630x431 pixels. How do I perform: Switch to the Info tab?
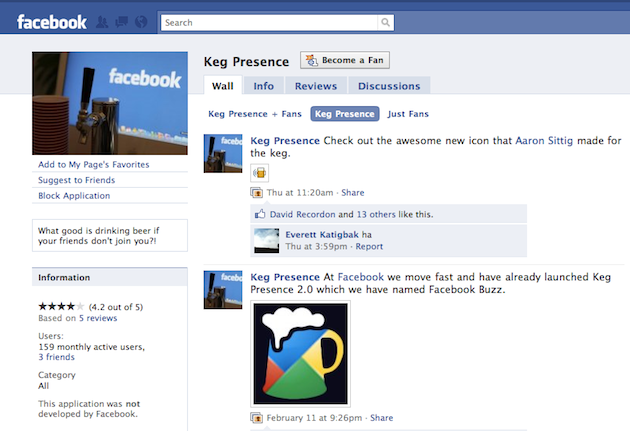click(264, 86)
